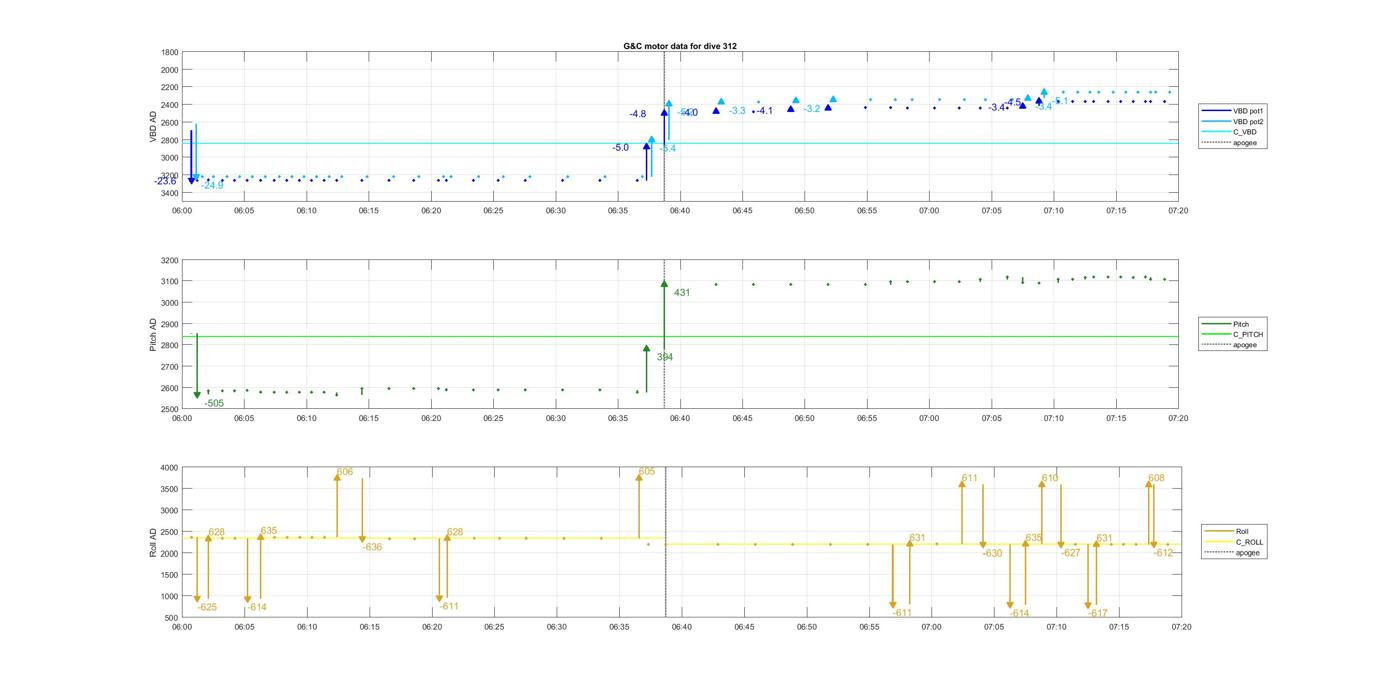Click the 'VBD AD' y-axis label

pos(154,127)
